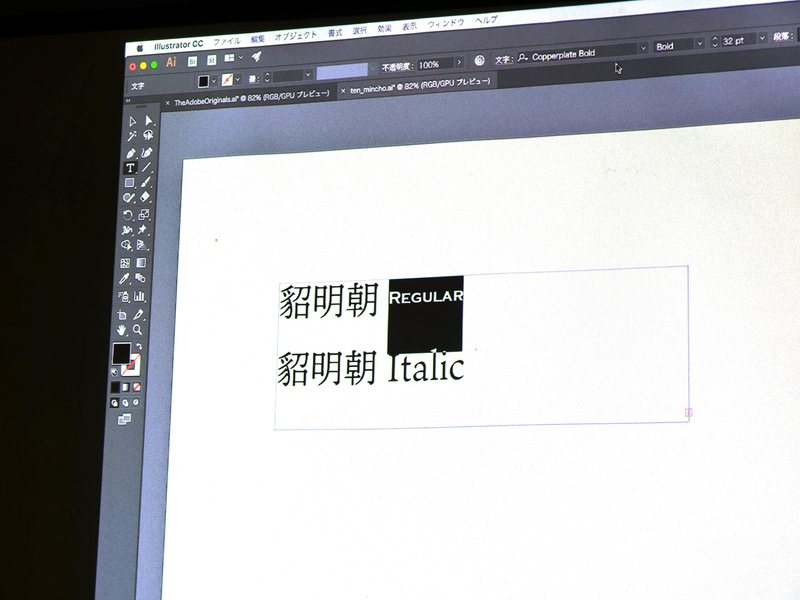This screenshot has width=800, height=600.
Task: Select the Puppet Warp pin tool
Action: [x=143, y=230]
